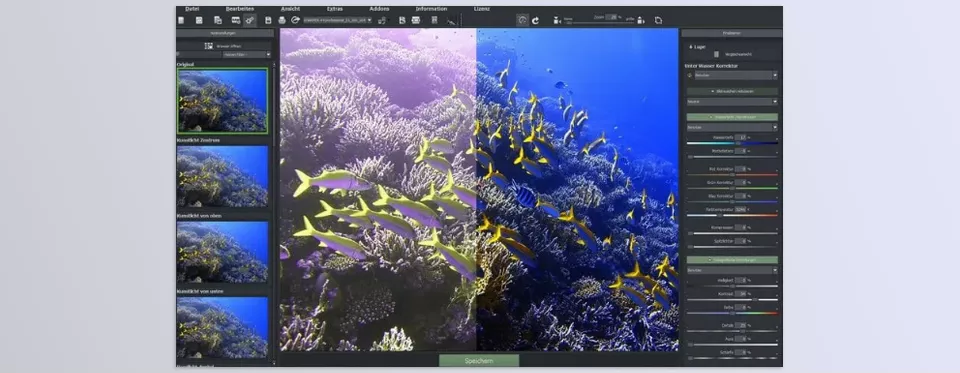This screenshot has height=373, width=960.
Task: Click the stacked-pages batch icon in toolbar
Action: pos(217,20)
